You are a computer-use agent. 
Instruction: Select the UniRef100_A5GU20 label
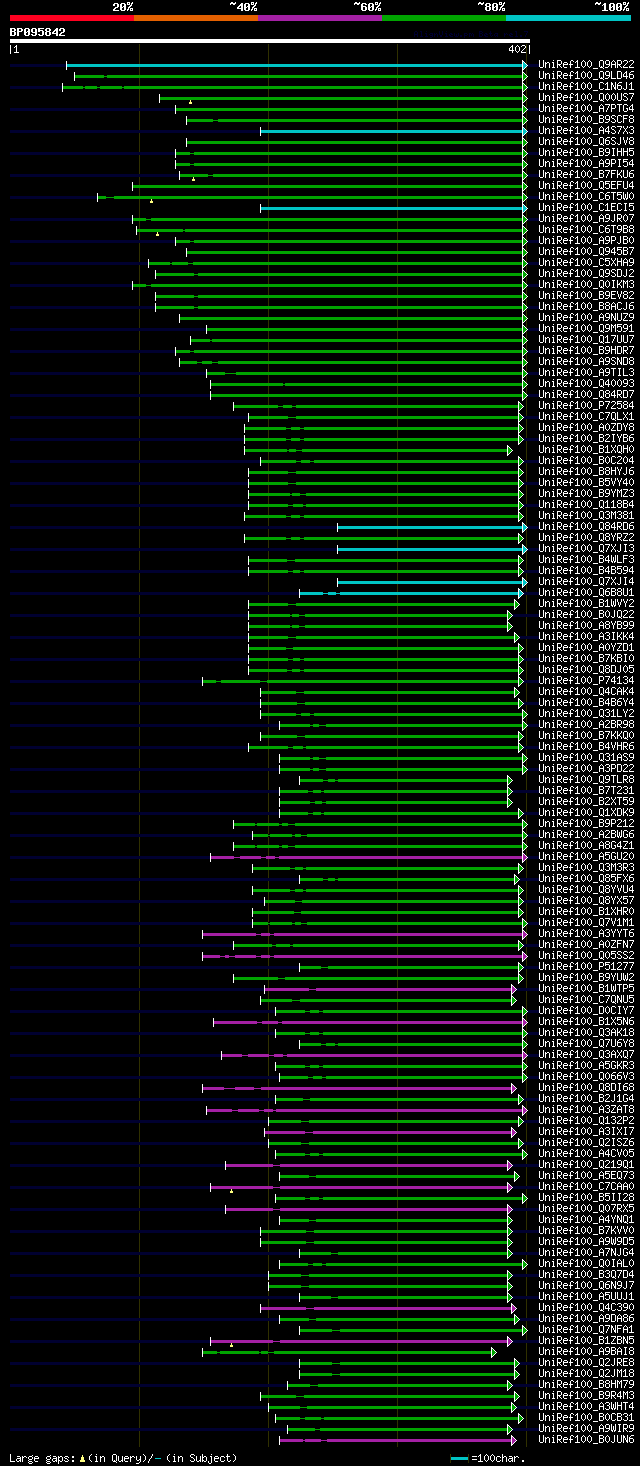pyautogui.click(x=586, y=856)
